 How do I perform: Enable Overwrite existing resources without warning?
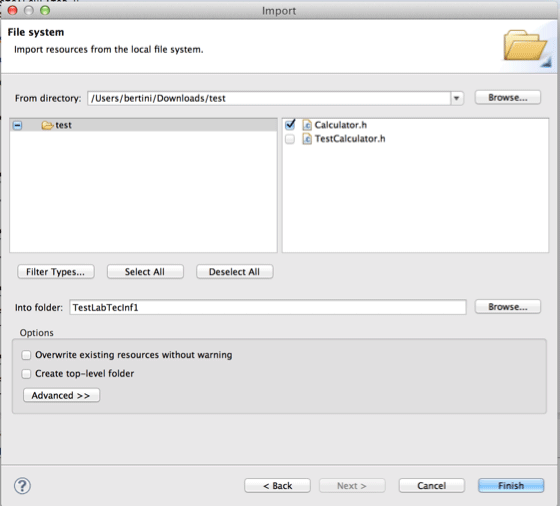tap(26, 355)
